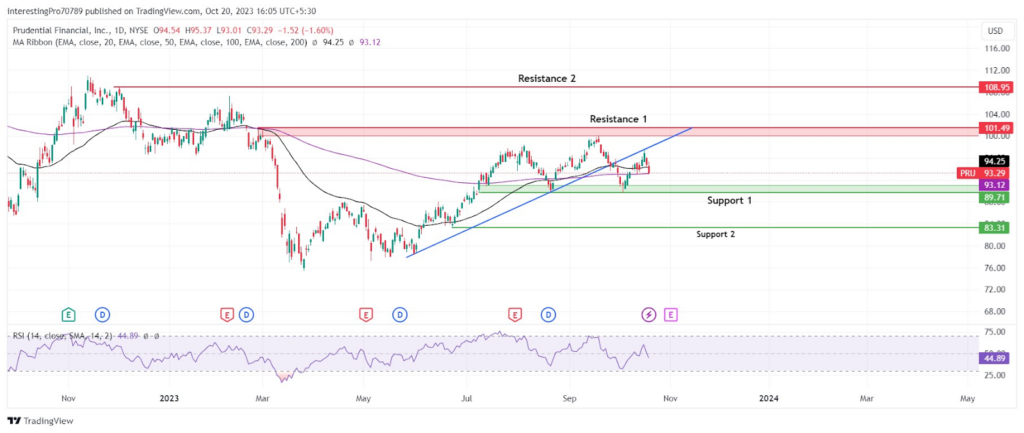This screenshot has width=1024, height=433.
Task: Click the PRU 93.29 last price label
Action: click(x=983, y=173)
